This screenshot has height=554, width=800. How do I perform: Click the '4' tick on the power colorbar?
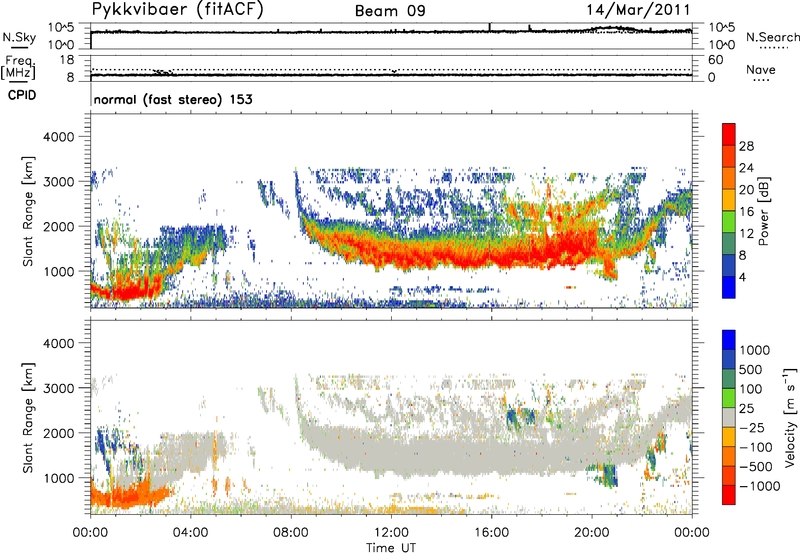pos(742,277)
